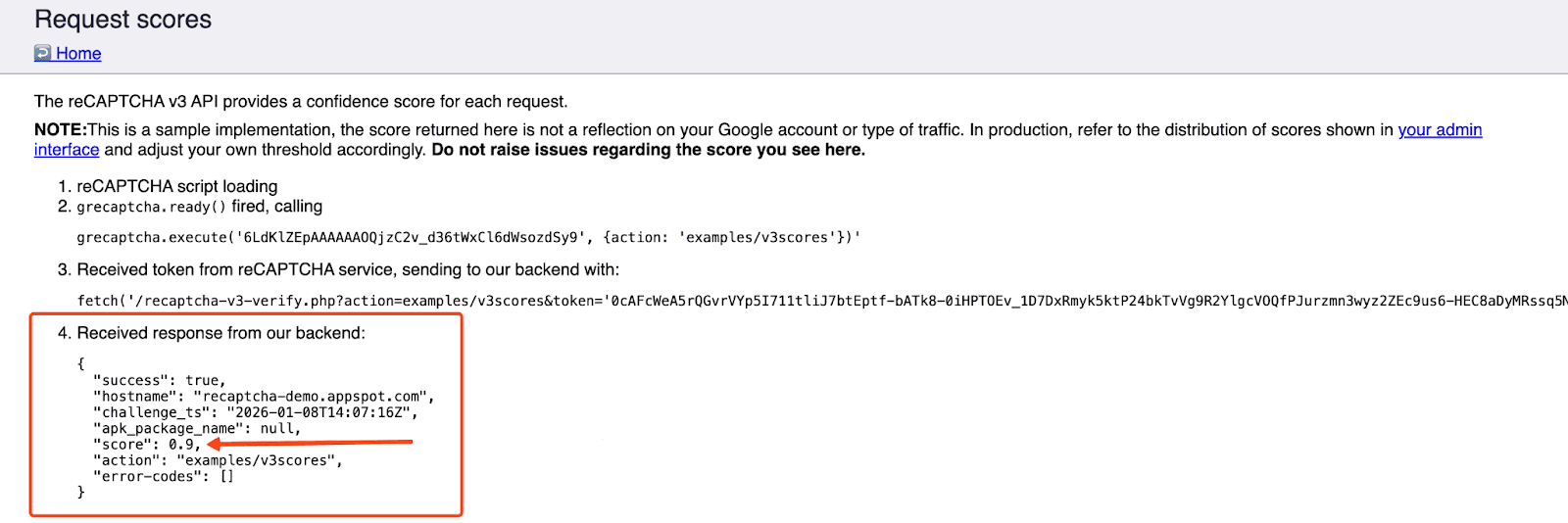
Task: Click the bold "NOTE:" label
Action: point(61,129)
